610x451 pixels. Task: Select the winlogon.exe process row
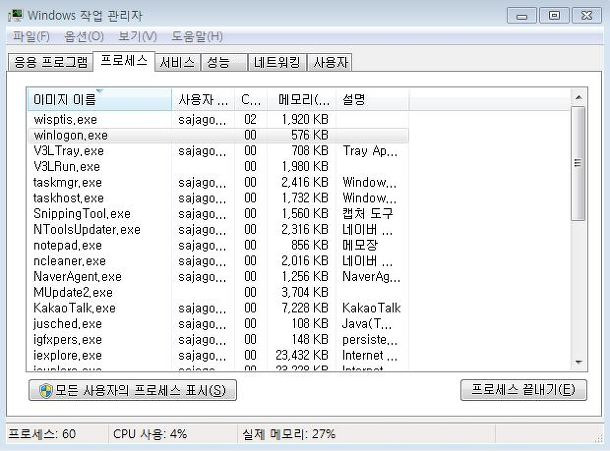pos(218,135)
